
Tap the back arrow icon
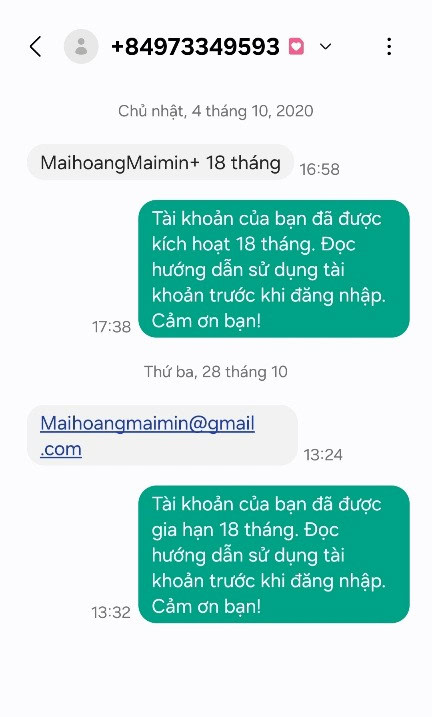(36, 46)
